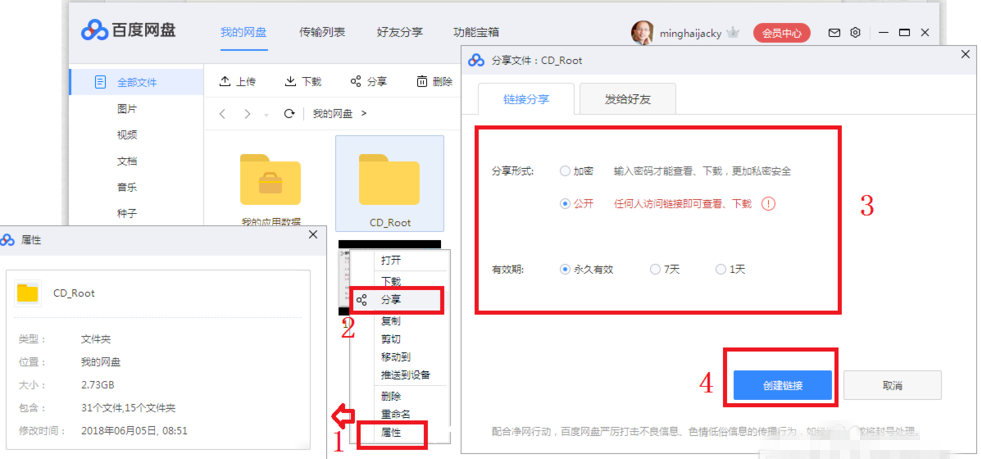Open the mail envelope icon
981x459 pixels.
[834, 33]
